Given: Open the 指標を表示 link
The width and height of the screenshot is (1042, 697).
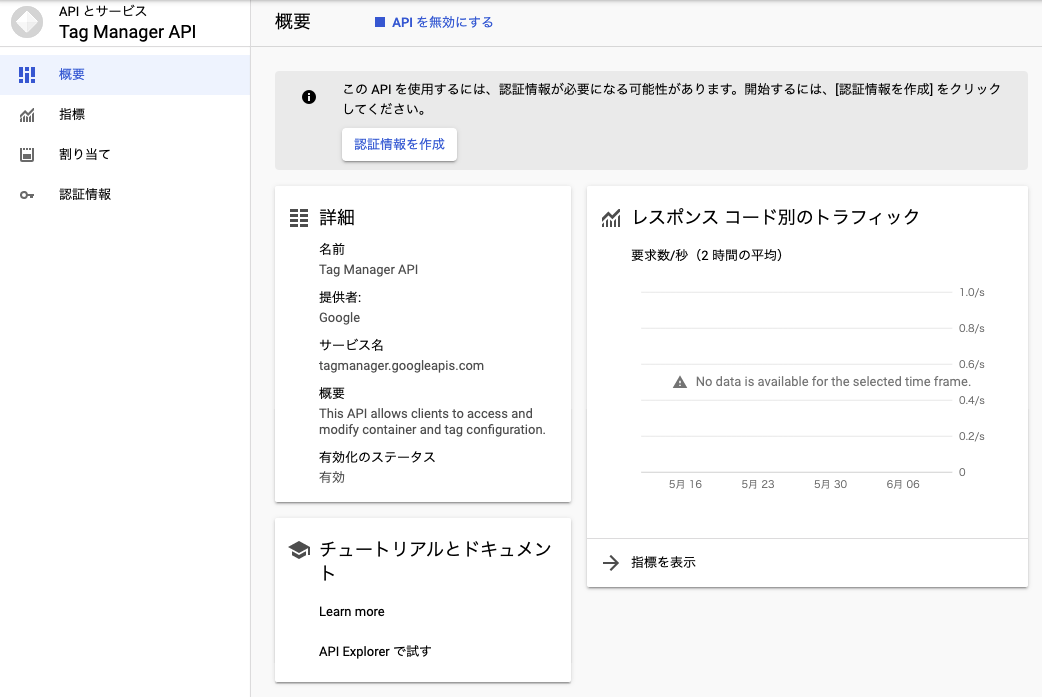Looking at the screenshot, I should pos(663,562).
